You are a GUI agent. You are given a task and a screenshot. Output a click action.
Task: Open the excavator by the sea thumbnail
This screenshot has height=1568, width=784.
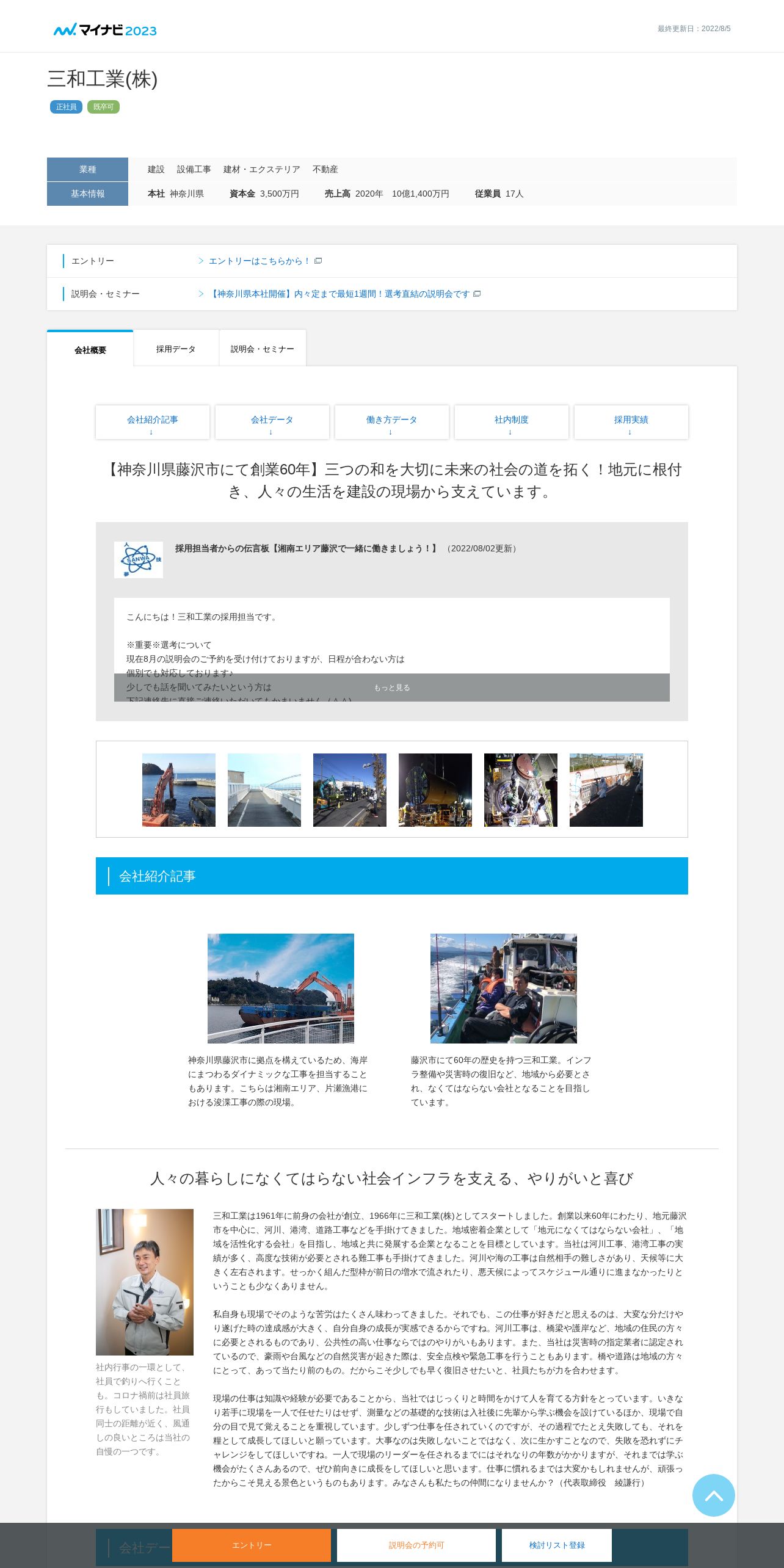(179, 790)
